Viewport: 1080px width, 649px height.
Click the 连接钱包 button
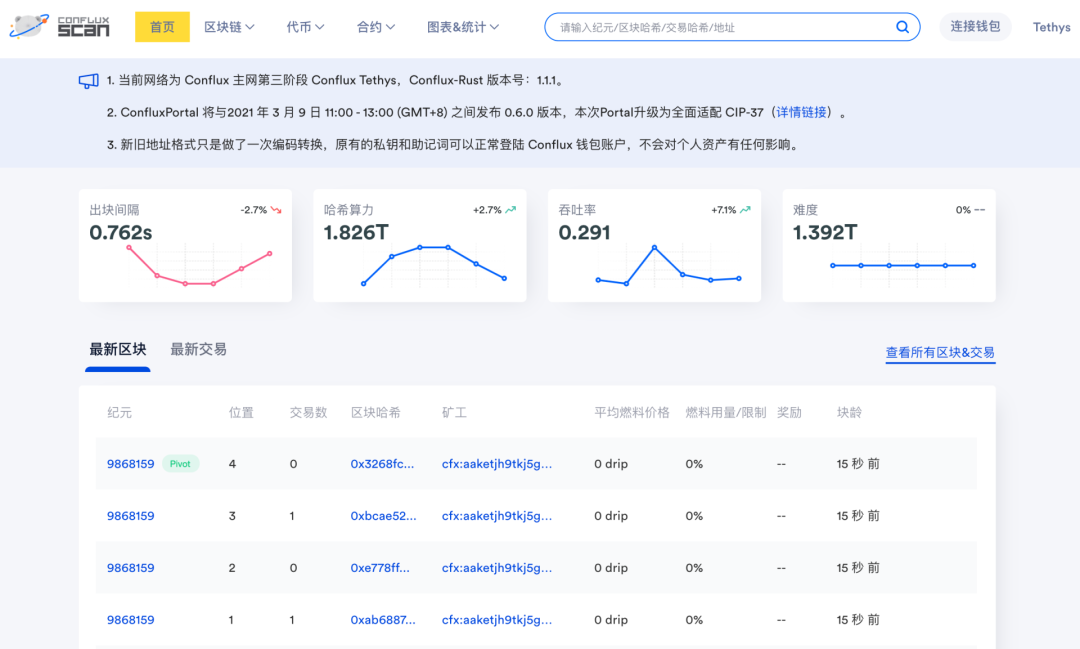(975, 27)
